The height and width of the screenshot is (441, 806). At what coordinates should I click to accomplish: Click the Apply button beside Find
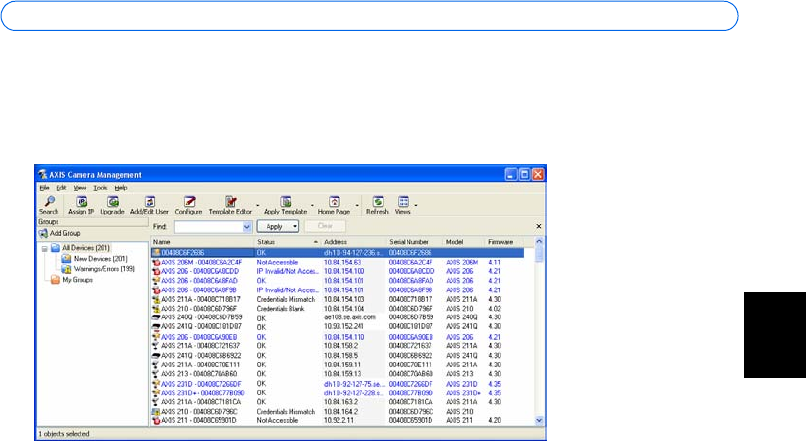pos(277,227)
